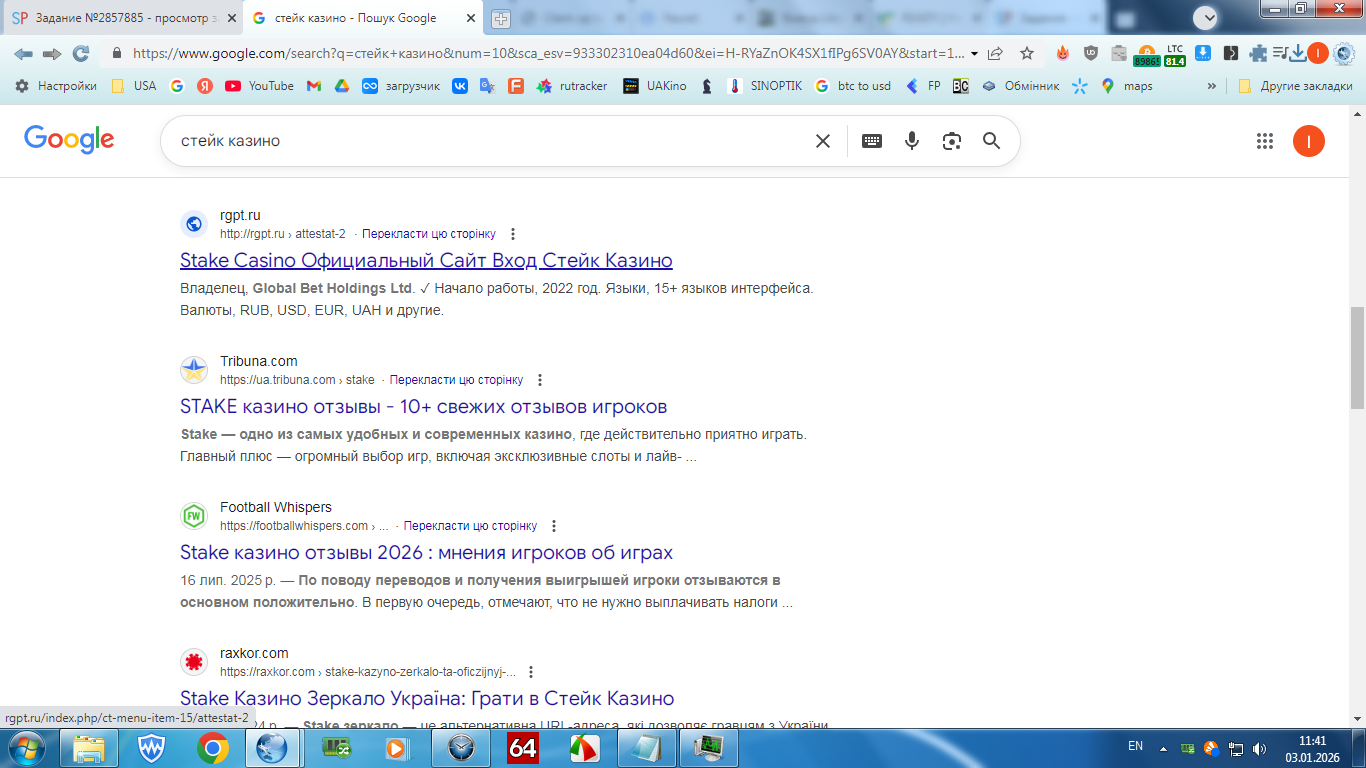Viewport: 1366px width, 768px height.
Task: Open the flame face extension icon
Action: coord(1063,54)
